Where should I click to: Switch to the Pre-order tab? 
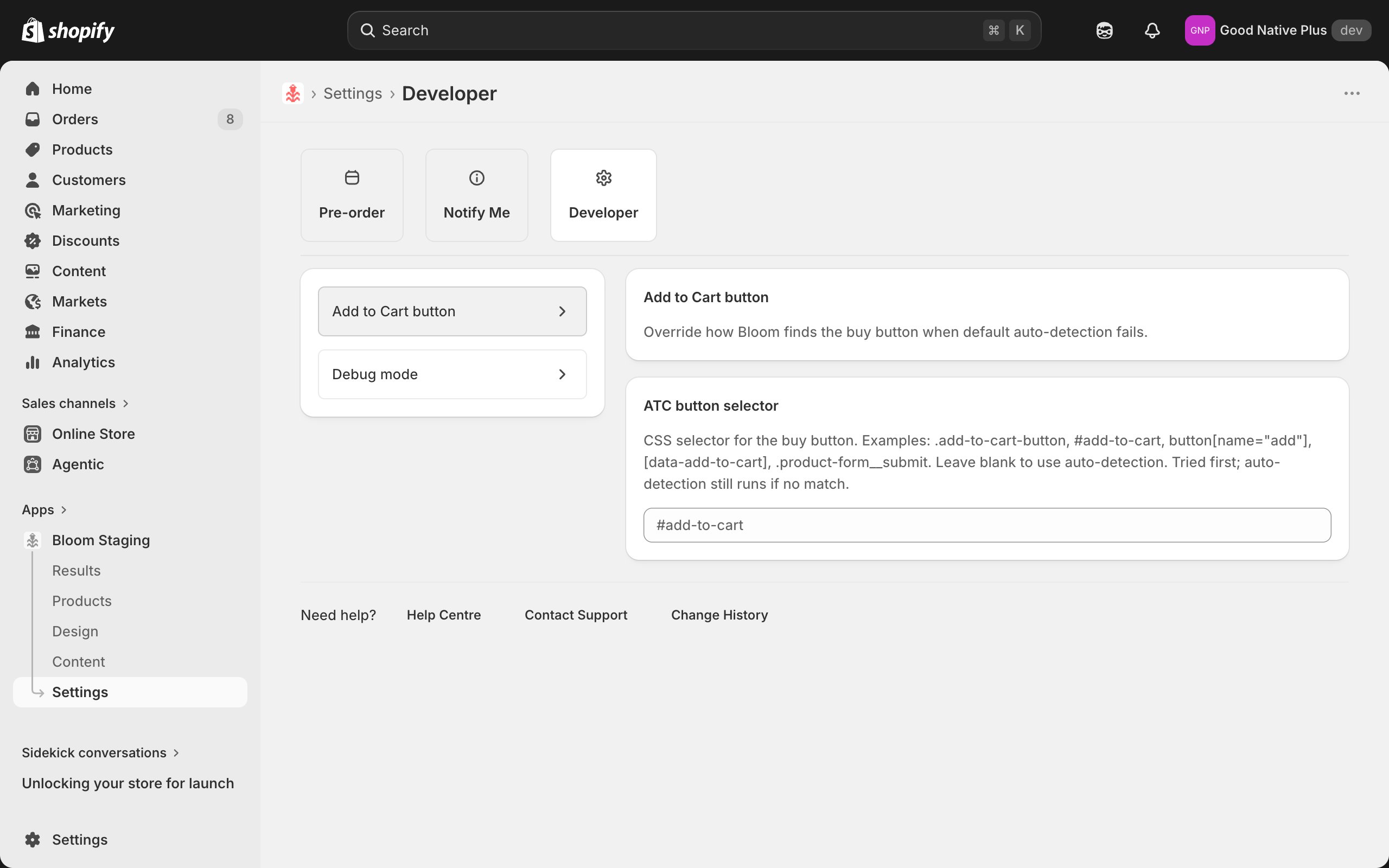click(x=352, y=195)
